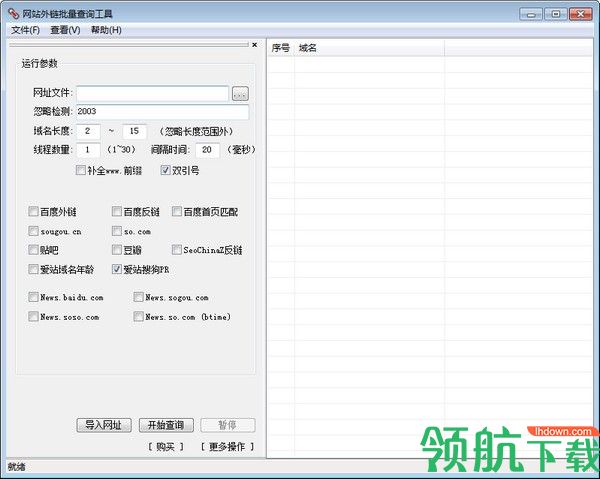Viewport: 600px width, 479px height.
Task: Enable the 贴吧 checkbox
Action: point(33,250)
